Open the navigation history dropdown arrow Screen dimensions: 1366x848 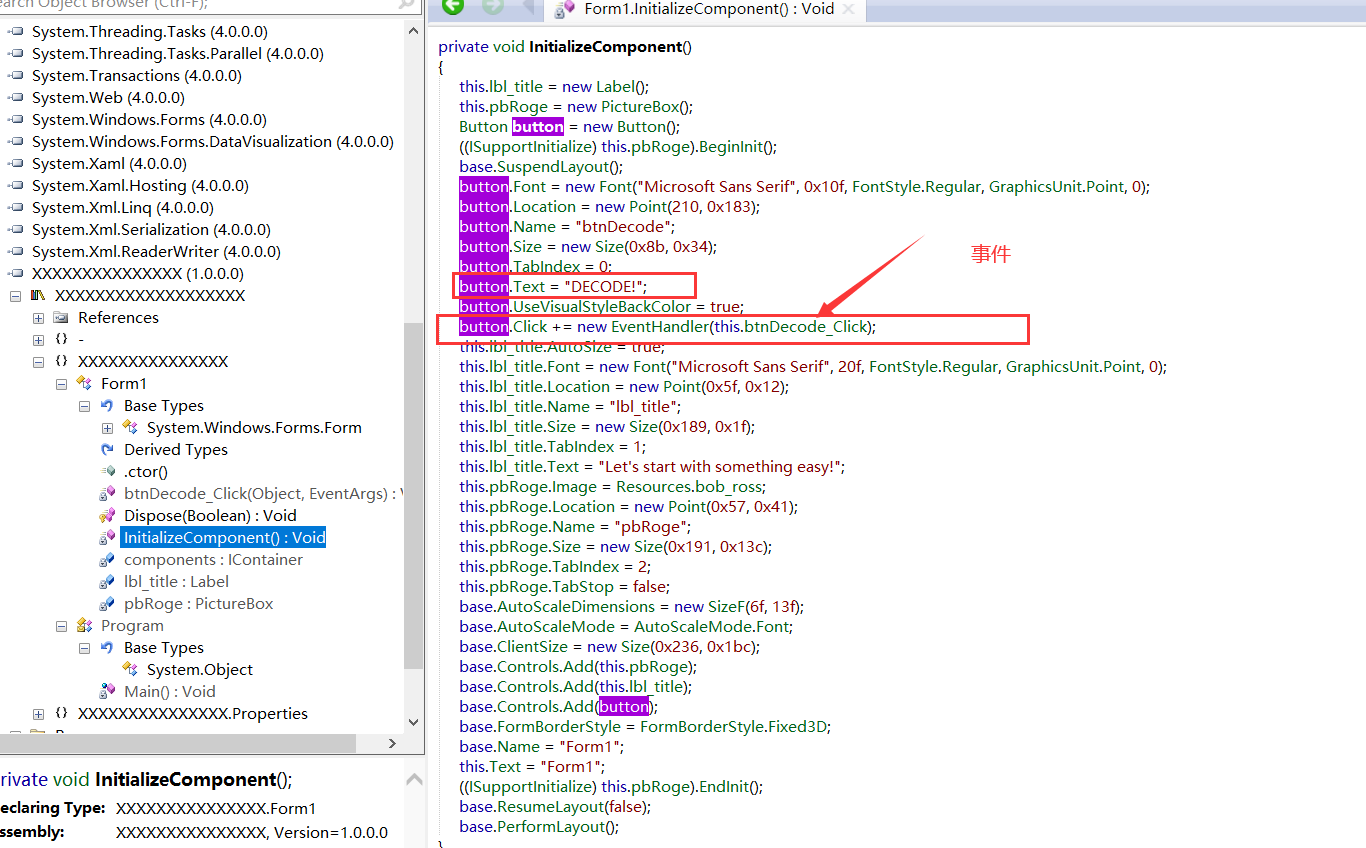(x=529, y=9)
